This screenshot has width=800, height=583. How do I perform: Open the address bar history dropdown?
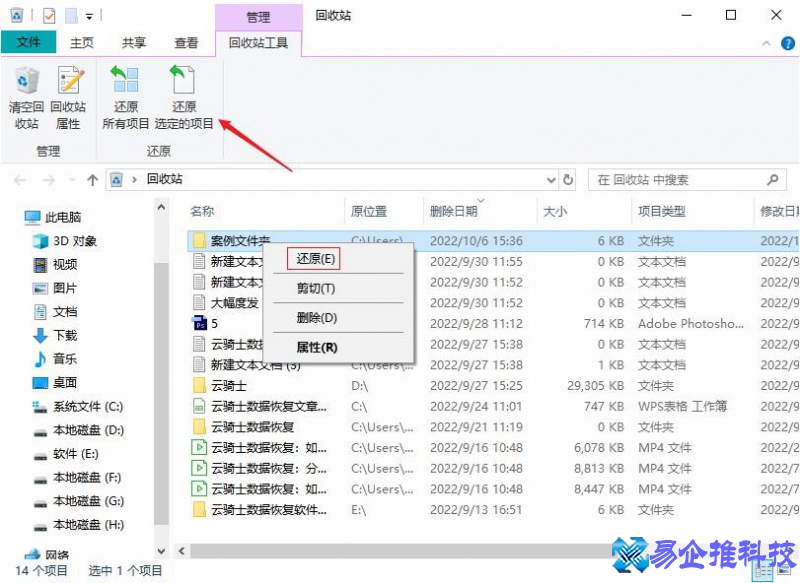tap(552, 179)
